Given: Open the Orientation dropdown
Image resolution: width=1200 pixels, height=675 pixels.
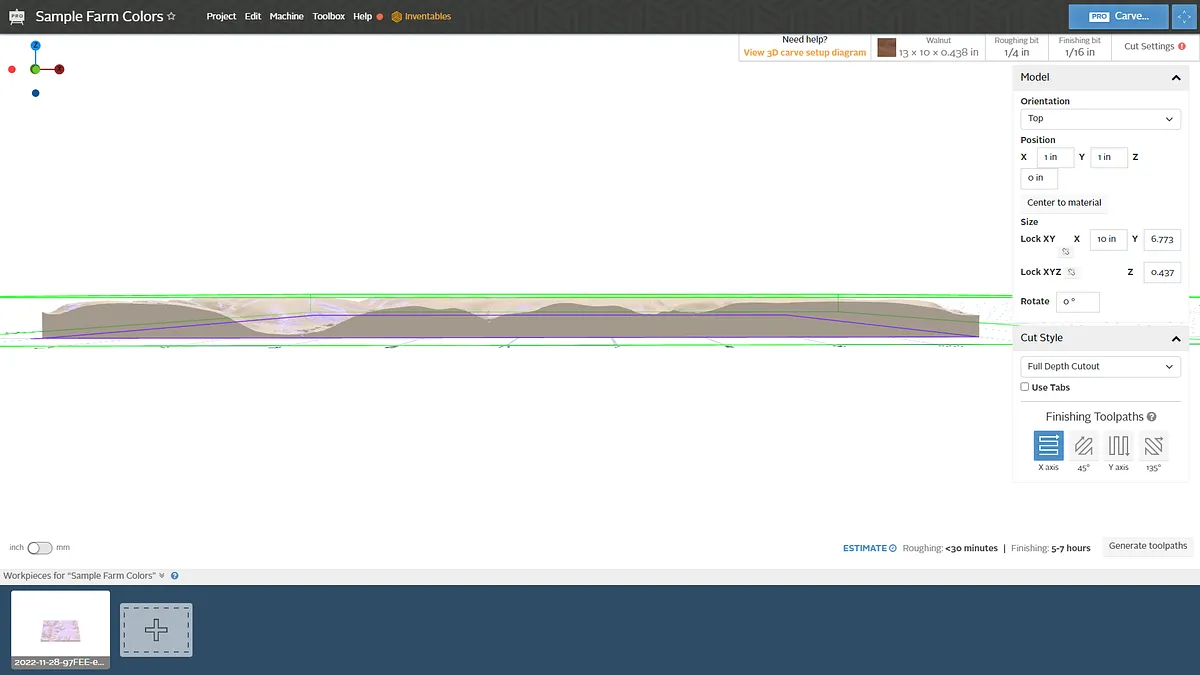Looking at the screenshot, I should click(1100, 119).
